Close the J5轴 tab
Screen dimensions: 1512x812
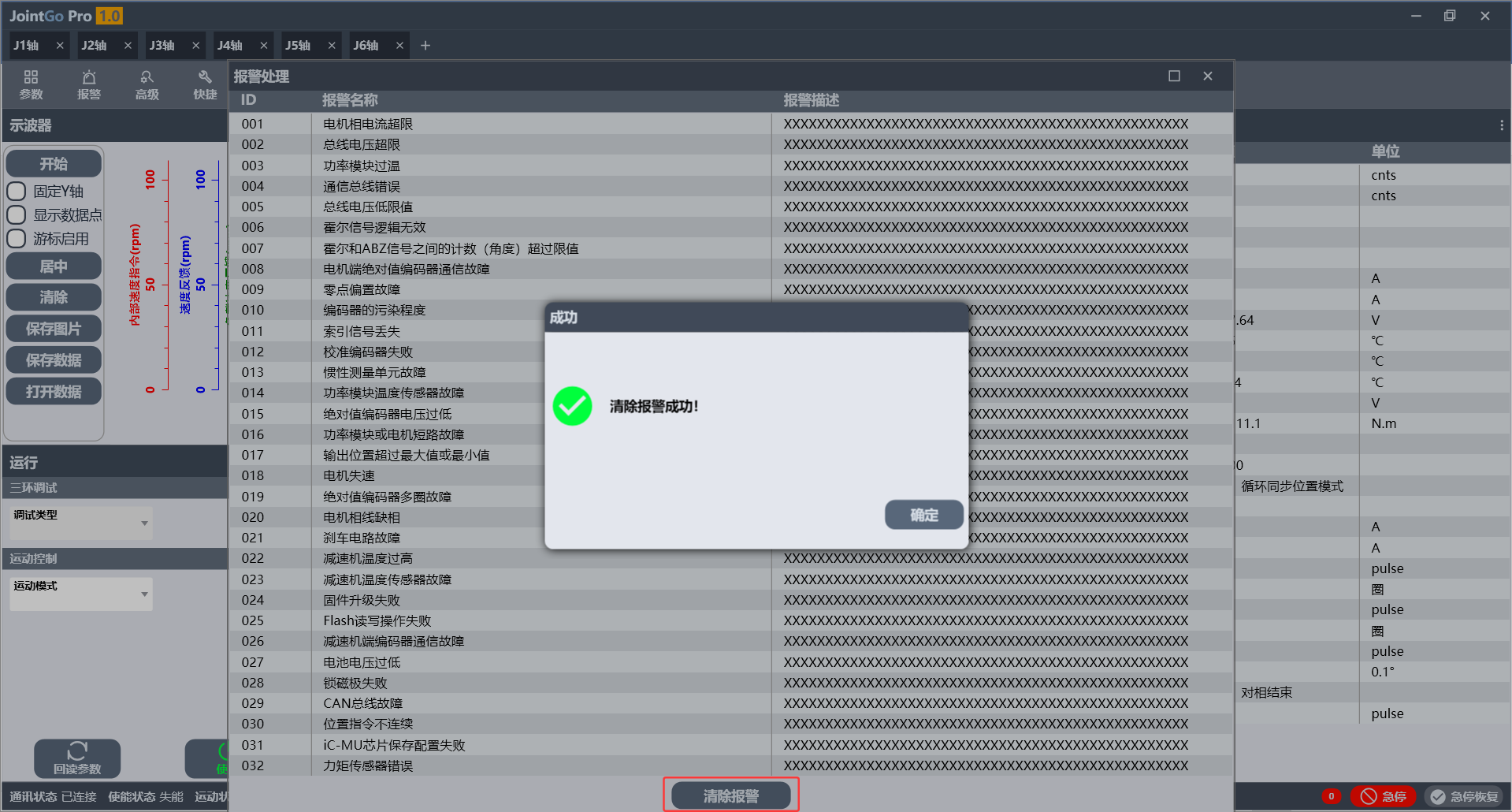332,46
